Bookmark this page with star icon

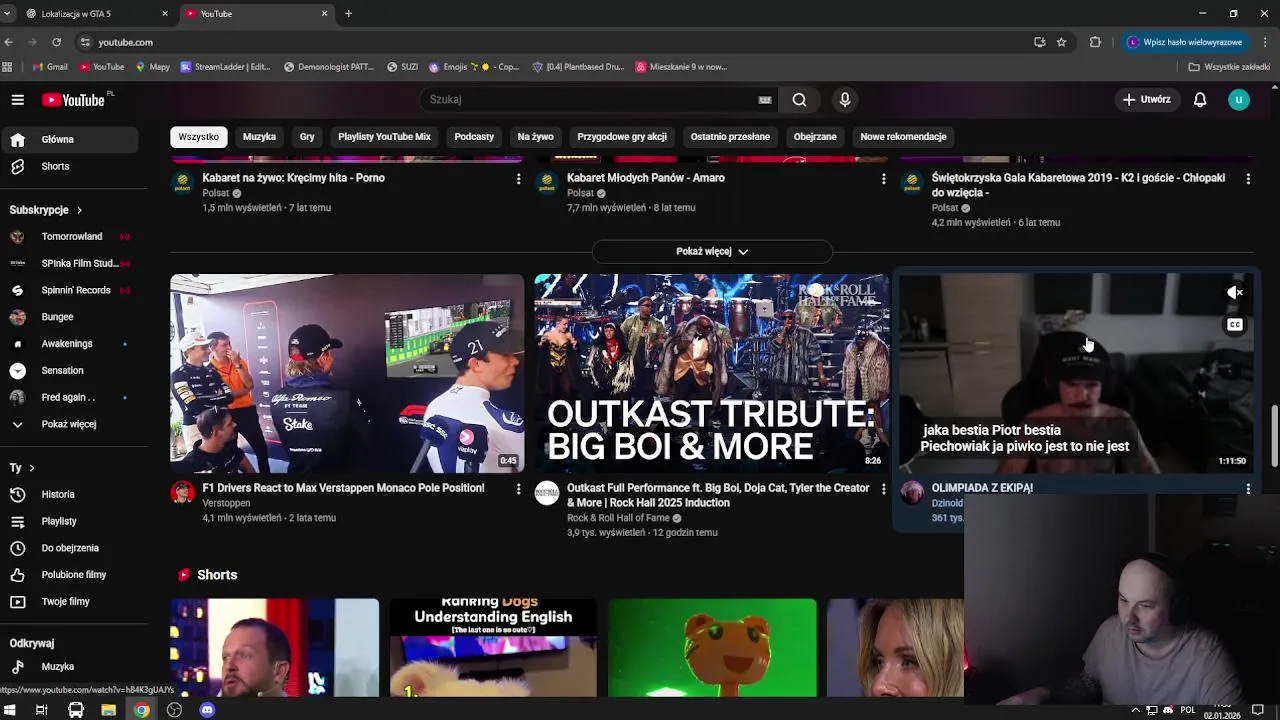(x=1061, y=42)
